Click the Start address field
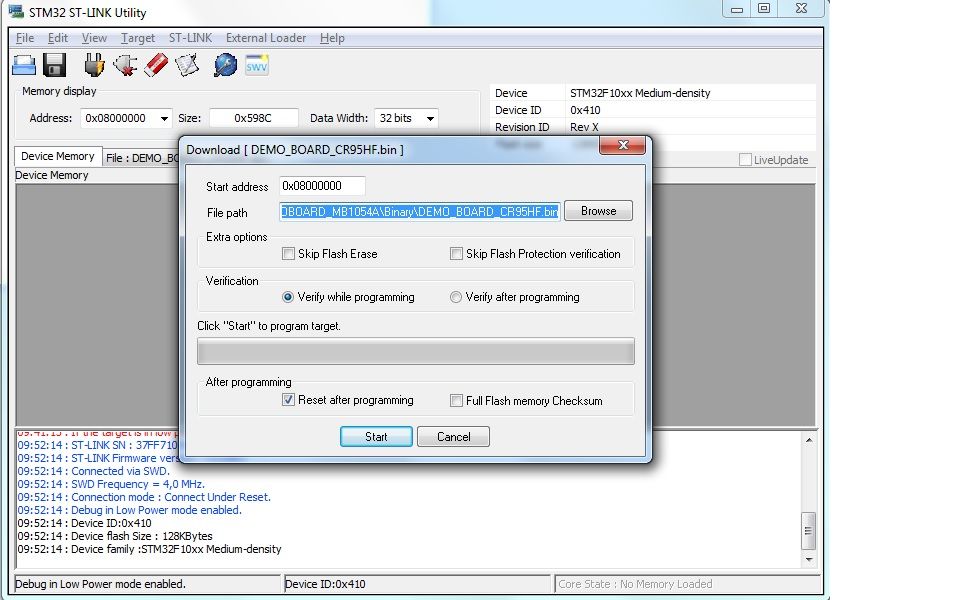 (x=322, y=186)
